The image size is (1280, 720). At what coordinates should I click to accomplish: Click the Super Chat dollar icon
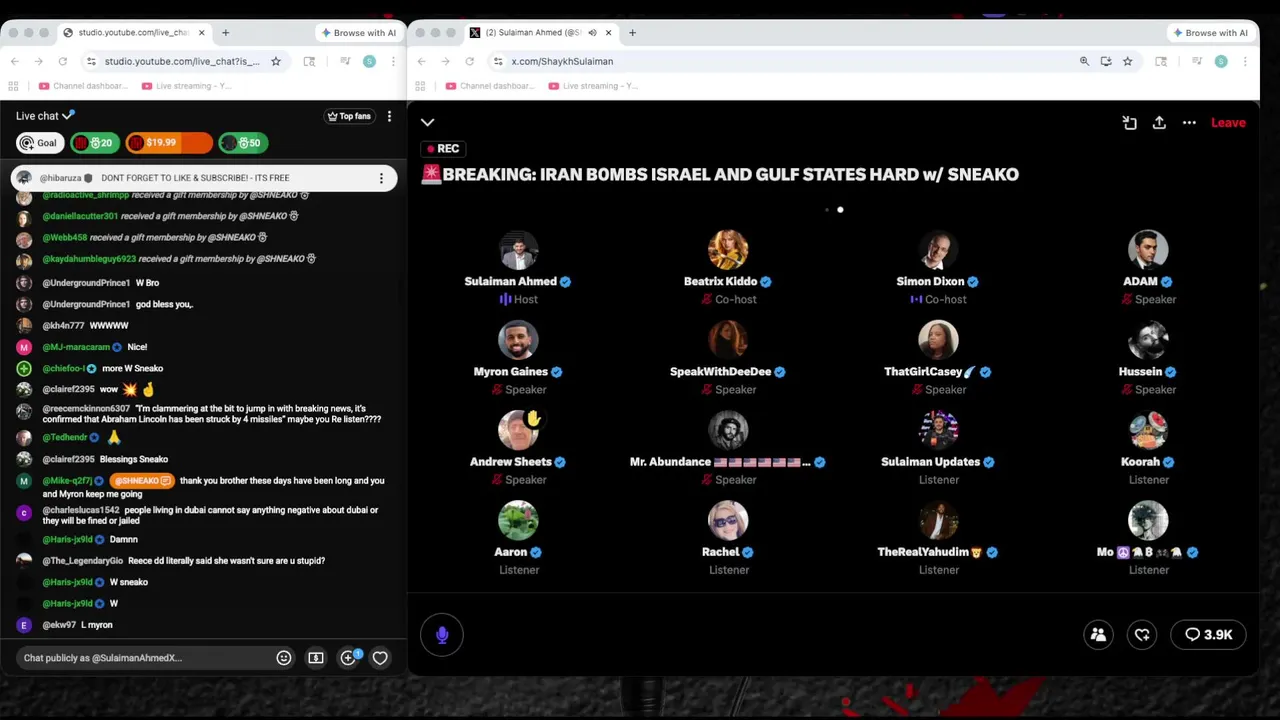click(316, 658)
